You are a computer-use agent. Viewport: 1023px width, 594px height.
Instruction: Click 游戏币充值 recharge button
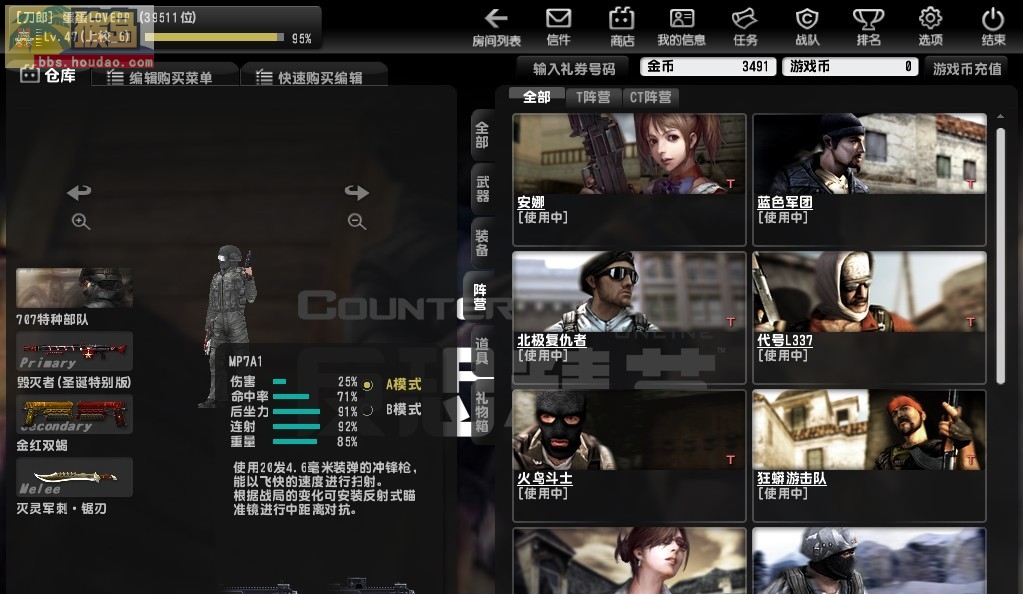(967, 69)
